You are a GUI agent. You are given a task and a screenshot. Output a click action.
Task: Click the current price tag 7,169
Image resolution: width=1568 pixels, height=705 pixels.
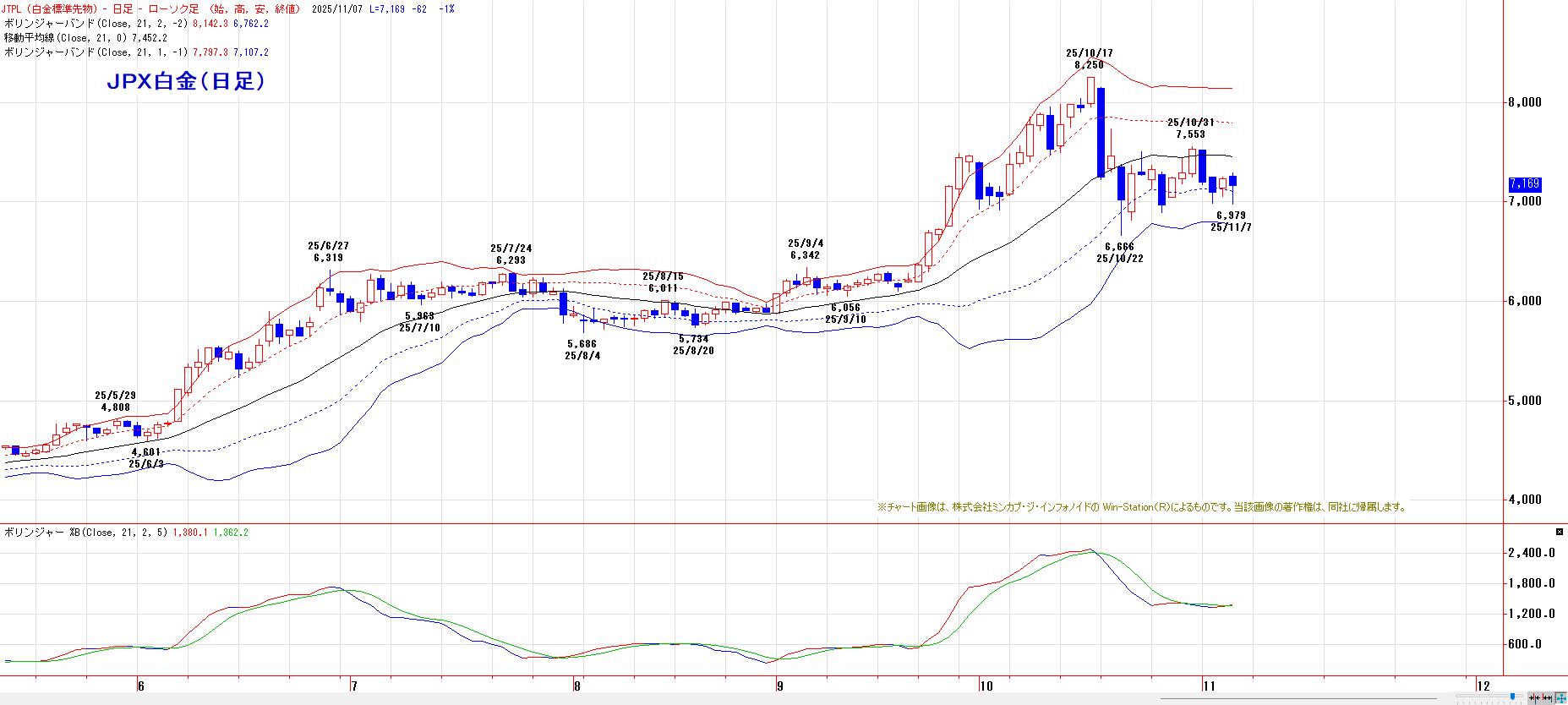(1524, 183)
